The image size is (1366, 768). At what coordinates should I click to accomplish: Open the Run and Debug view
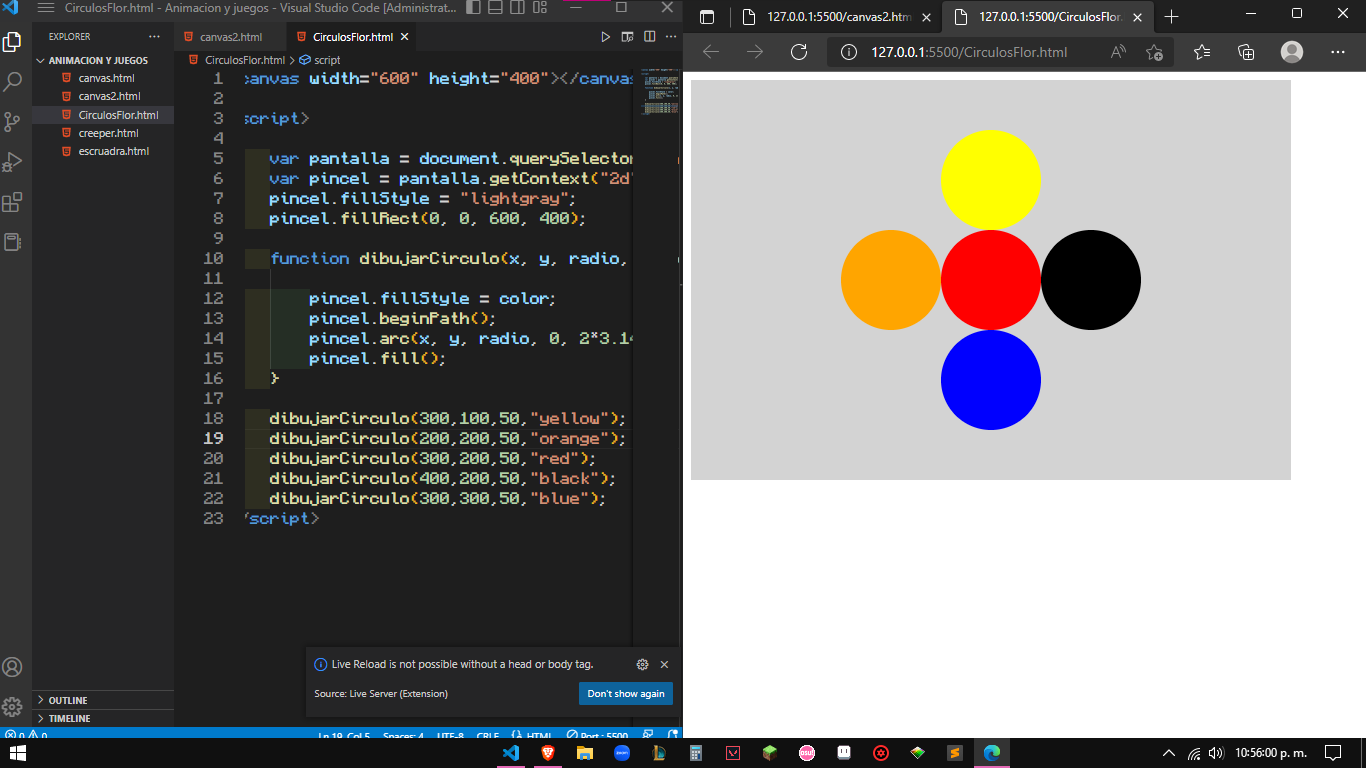pos(12,162)
